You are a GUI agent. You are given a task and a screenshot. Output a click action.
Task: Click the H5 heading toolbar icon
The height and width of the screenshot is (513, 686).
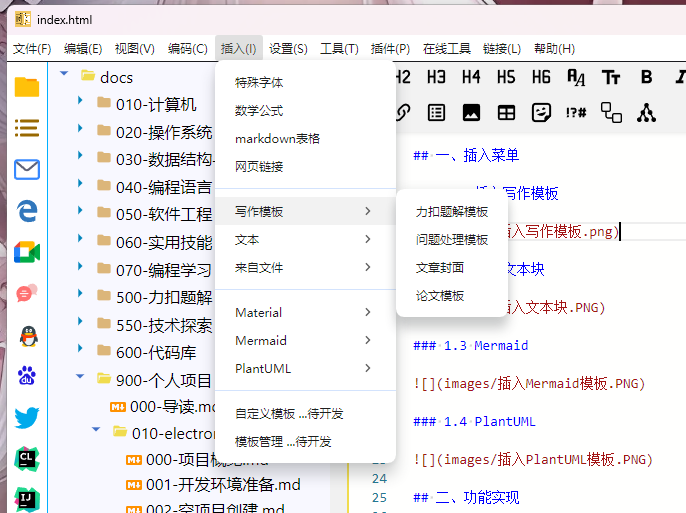tap(506, 77)
